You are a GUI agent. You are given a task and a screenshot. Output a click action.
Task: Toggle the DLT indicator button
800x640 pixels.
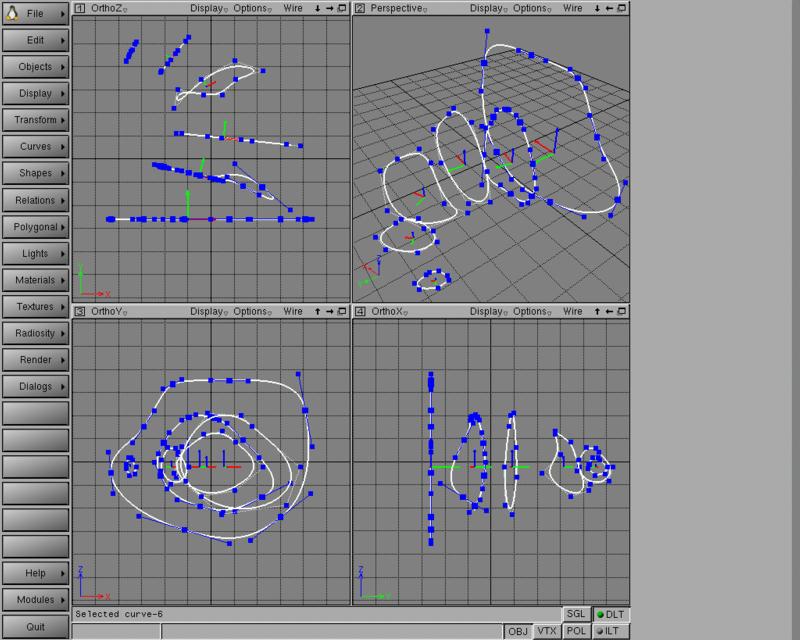[x=611, y=614]
